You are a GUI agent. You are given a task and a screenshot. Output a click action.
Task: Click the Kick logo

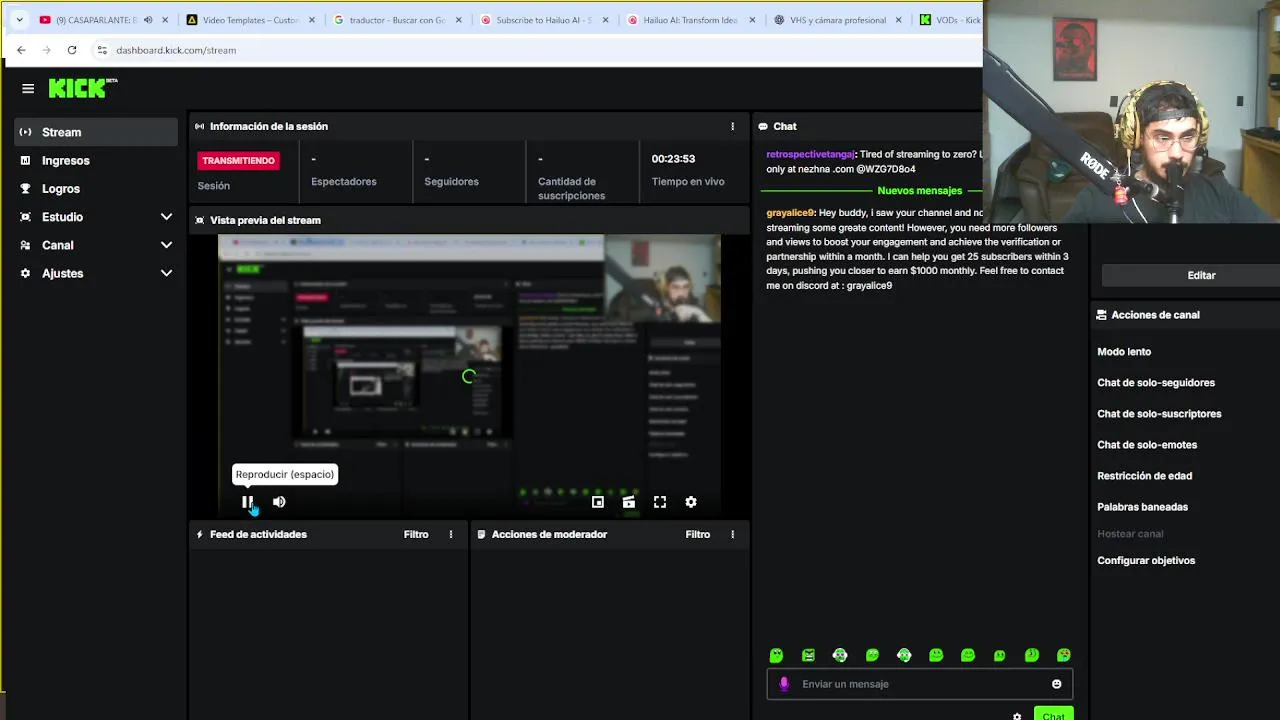coord(83,88)
